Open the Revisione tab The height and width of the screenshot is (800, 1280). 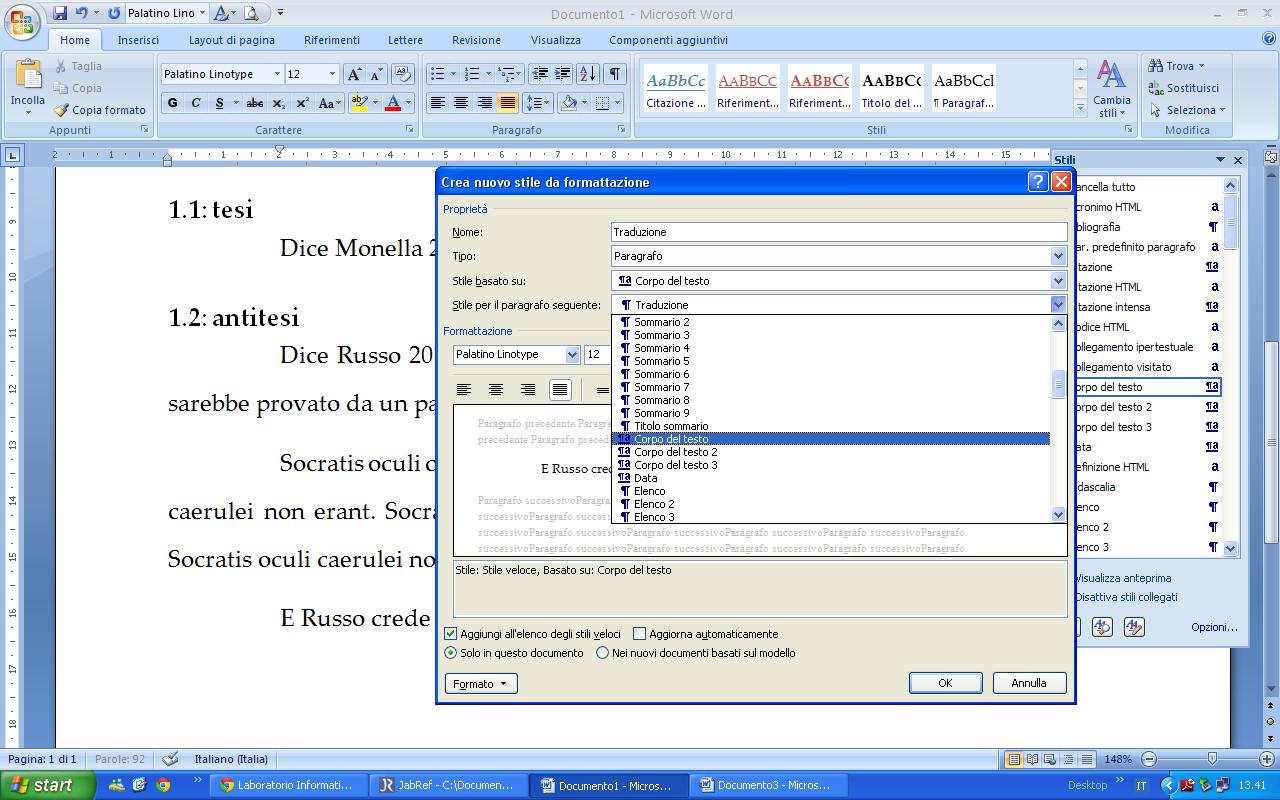(476, 40)
